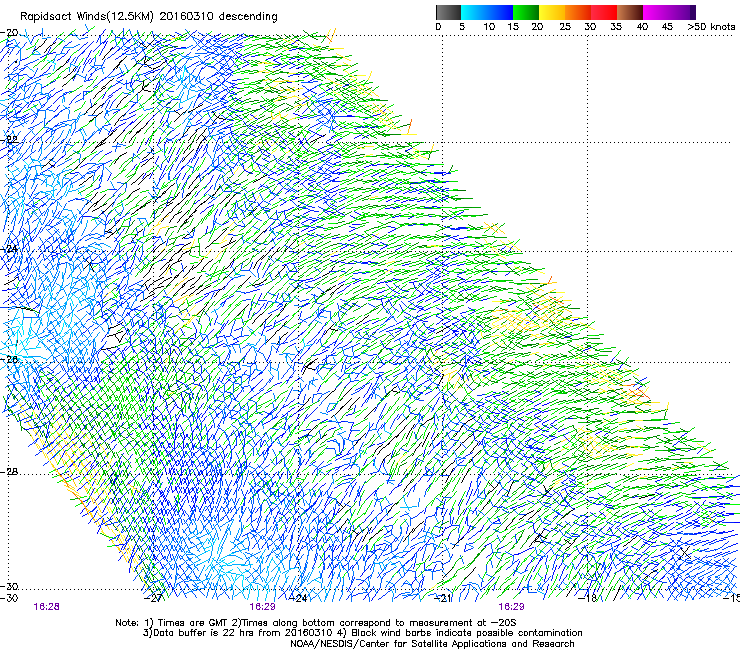
Task: Click the '-28' latitude axis label
Action: [x=9, y=472]
